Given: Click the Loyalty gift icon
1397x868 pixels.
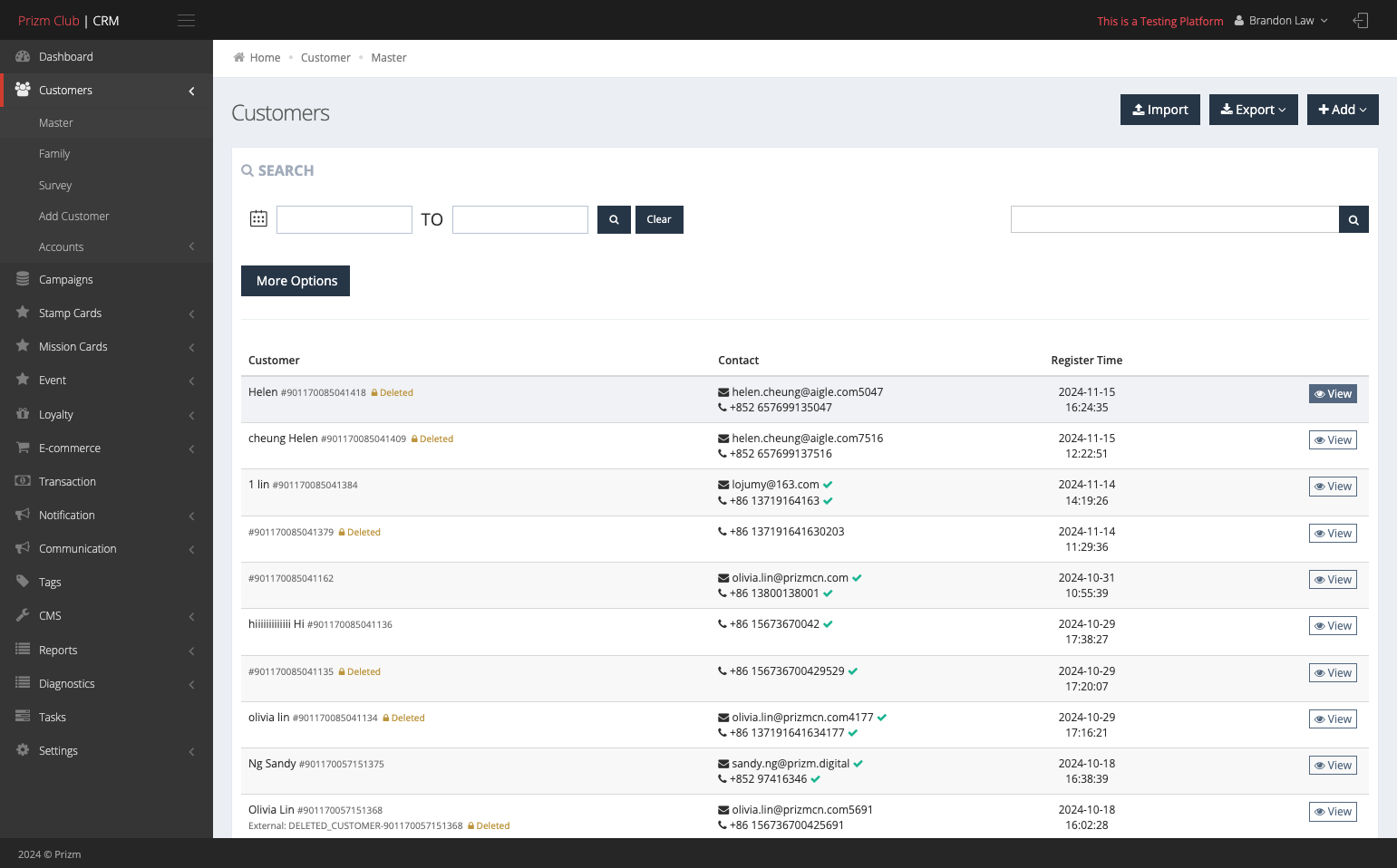Looking at the screenshot, I should (x=23, y=414).
